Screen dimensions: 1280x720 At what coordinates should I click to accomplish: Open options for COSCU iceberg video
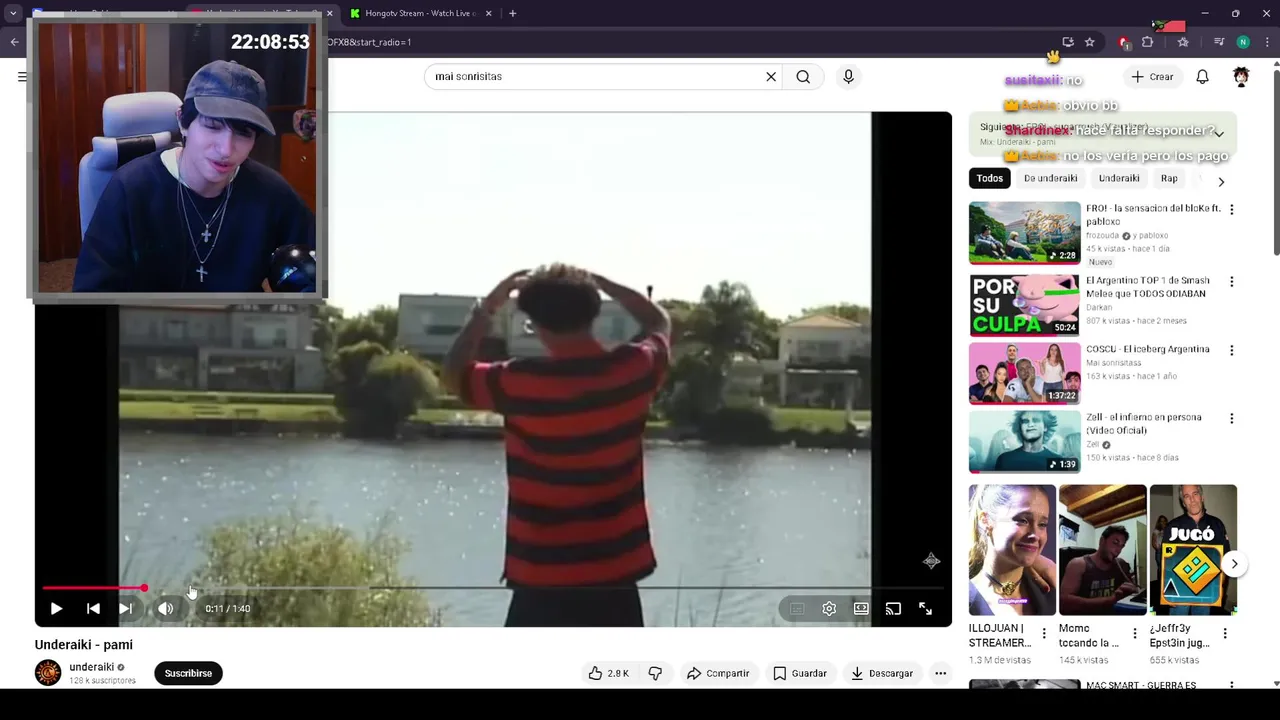point(1231,350)
